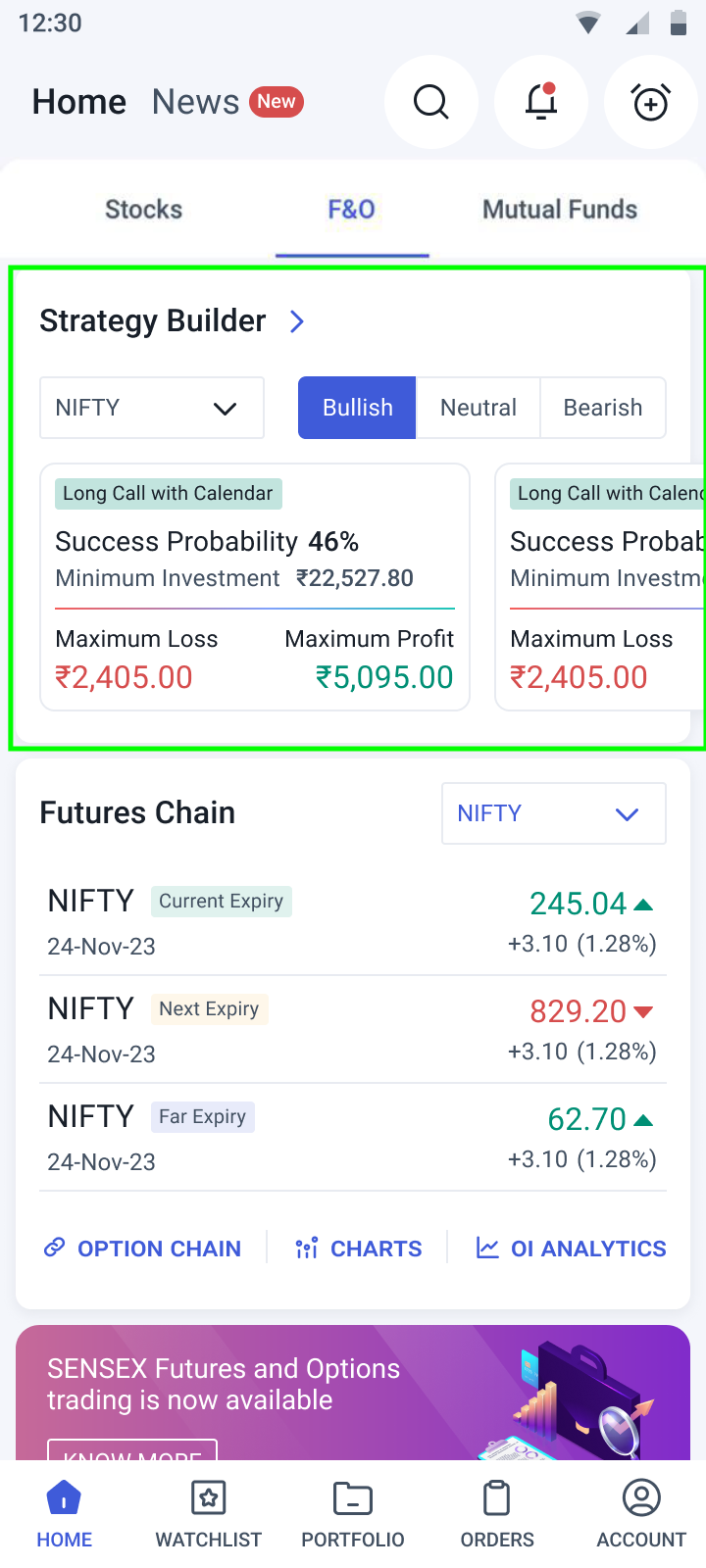Viewport: 706px width, 1568px height.
Task: Open the search icon
Action: 430,102
